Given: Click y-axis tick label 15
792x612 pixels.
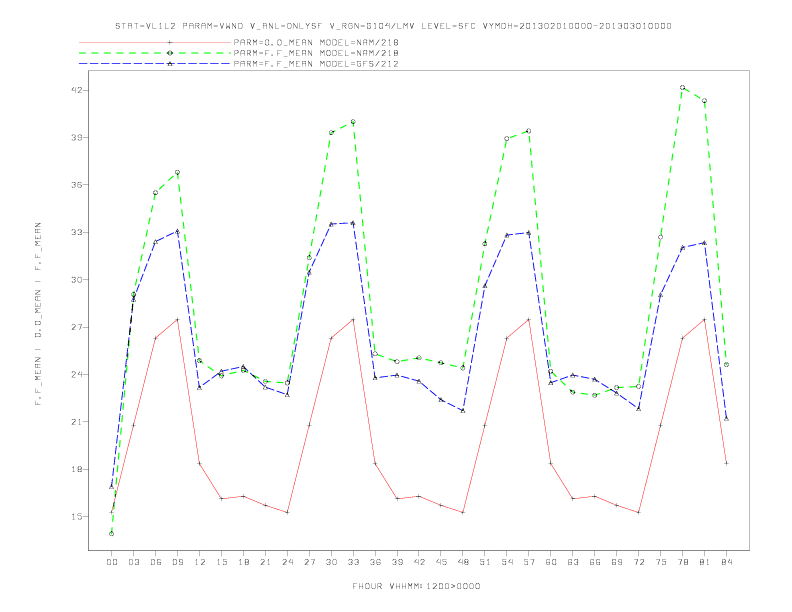Looking at the screenshot, I should (77, 517).
